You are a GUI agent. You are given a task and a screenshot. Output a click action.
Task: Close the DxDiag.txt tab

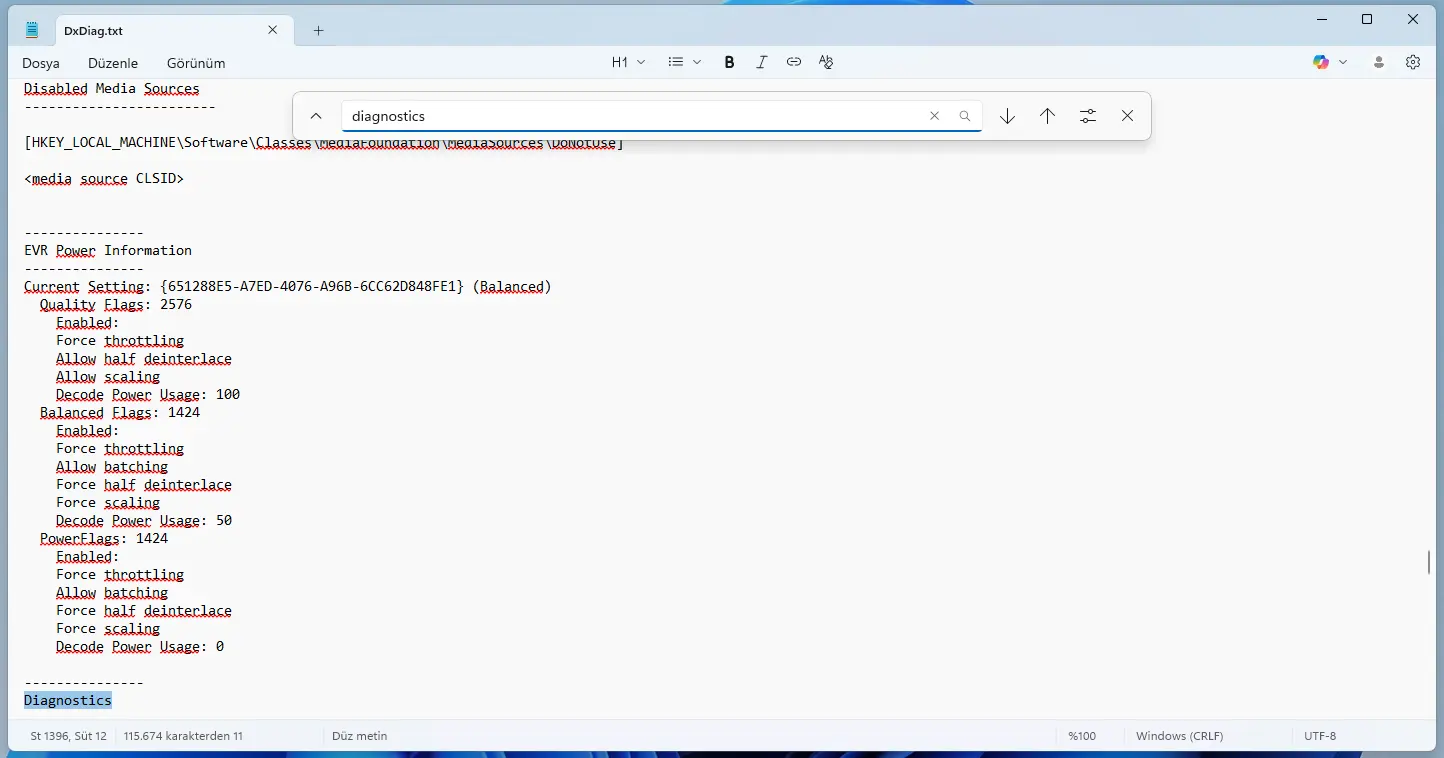tap(273, 30)
